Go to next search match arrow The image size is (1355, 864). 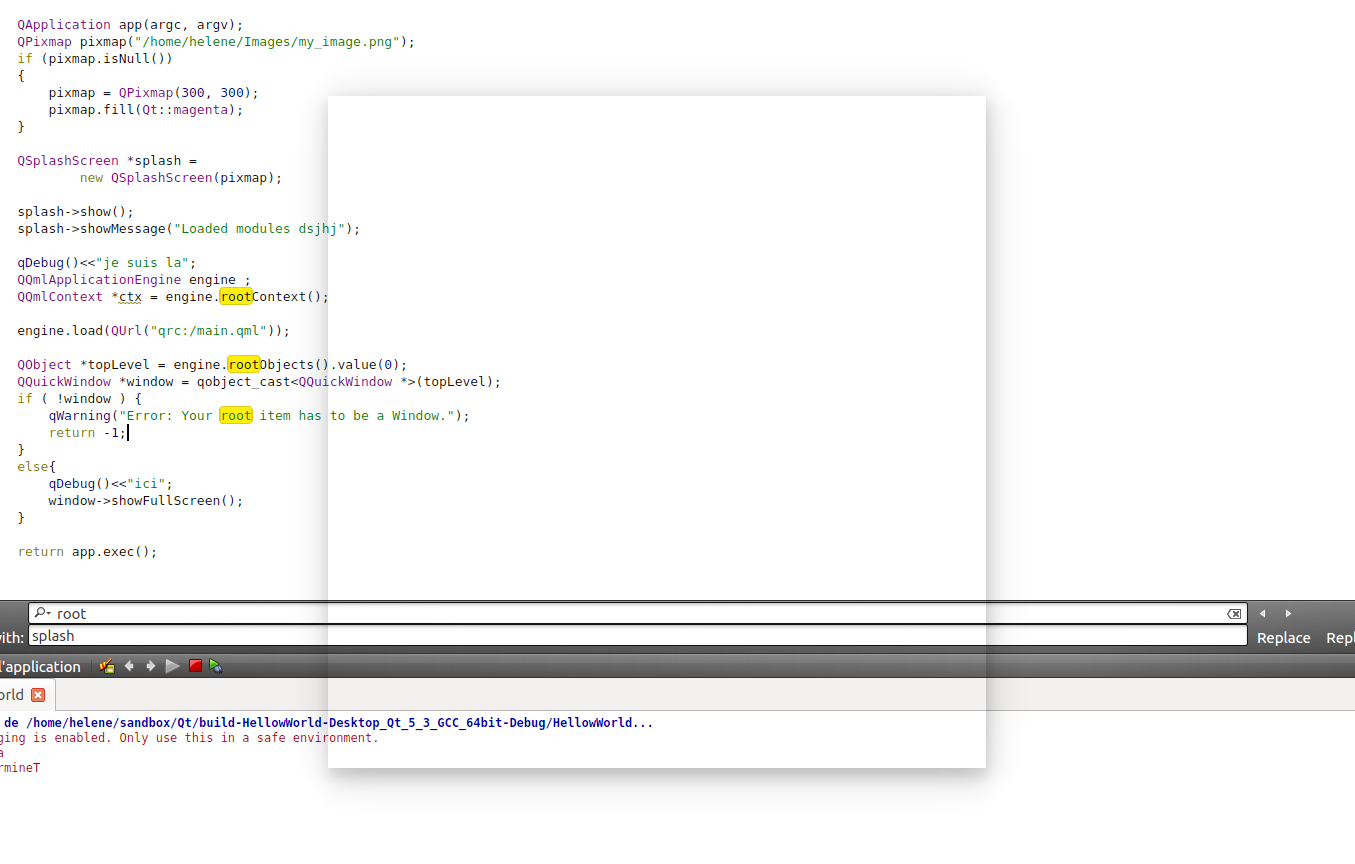[x=1288, y=613]
